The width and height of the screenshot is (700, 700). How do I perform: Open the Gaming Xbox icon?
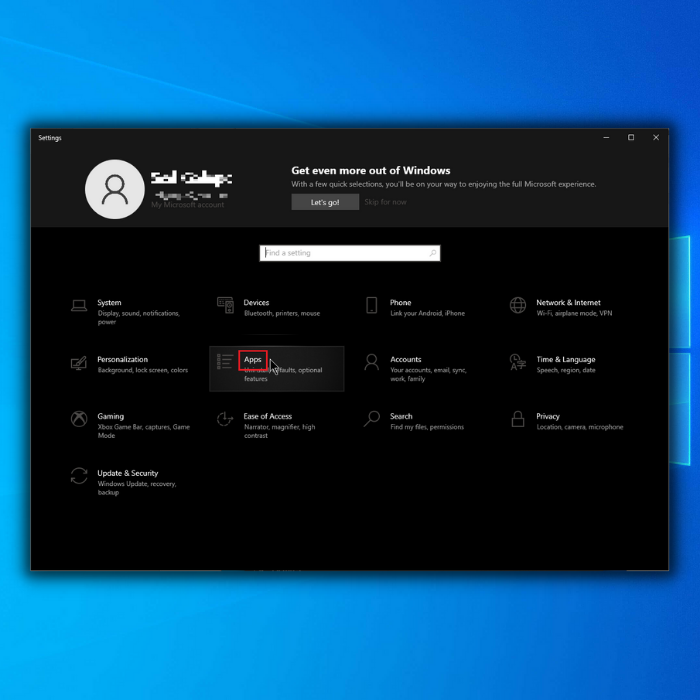pos(79,419)
